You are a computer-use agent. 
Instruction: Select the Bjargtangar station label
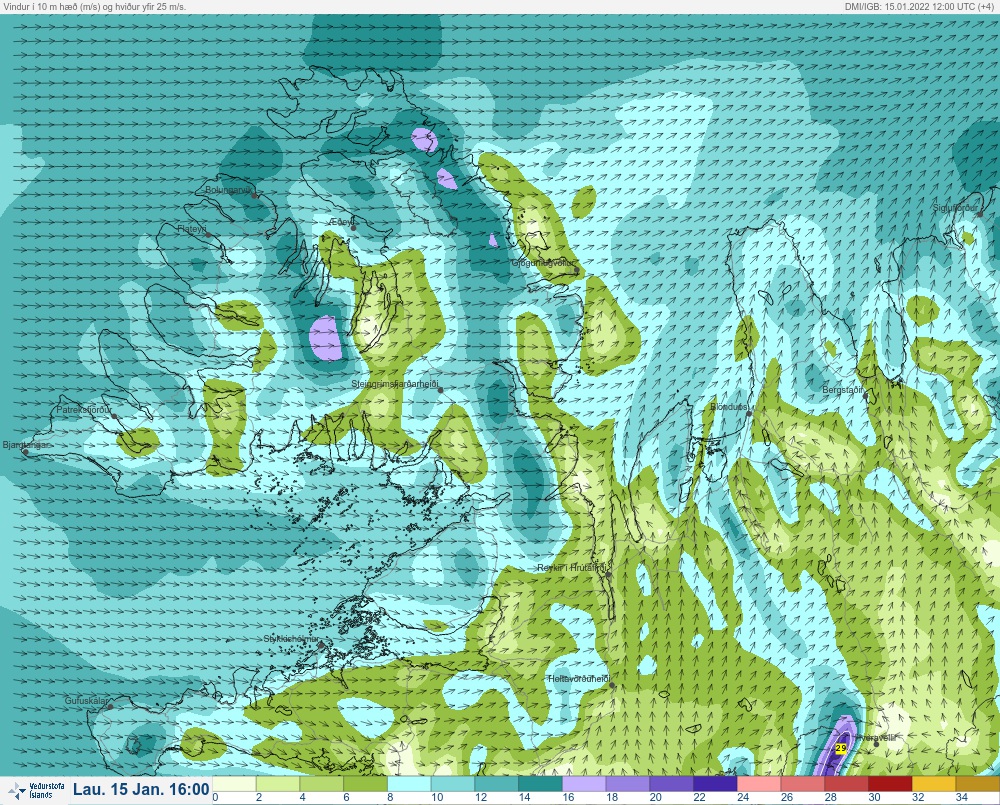point(26,445)
